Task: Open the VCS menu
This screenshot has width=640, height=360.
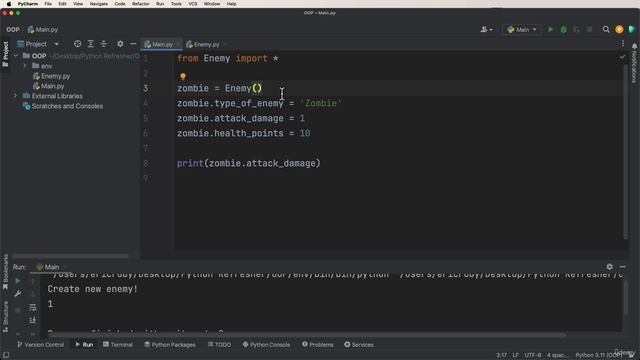Action: pyautogui.click(x=193, y=4)
